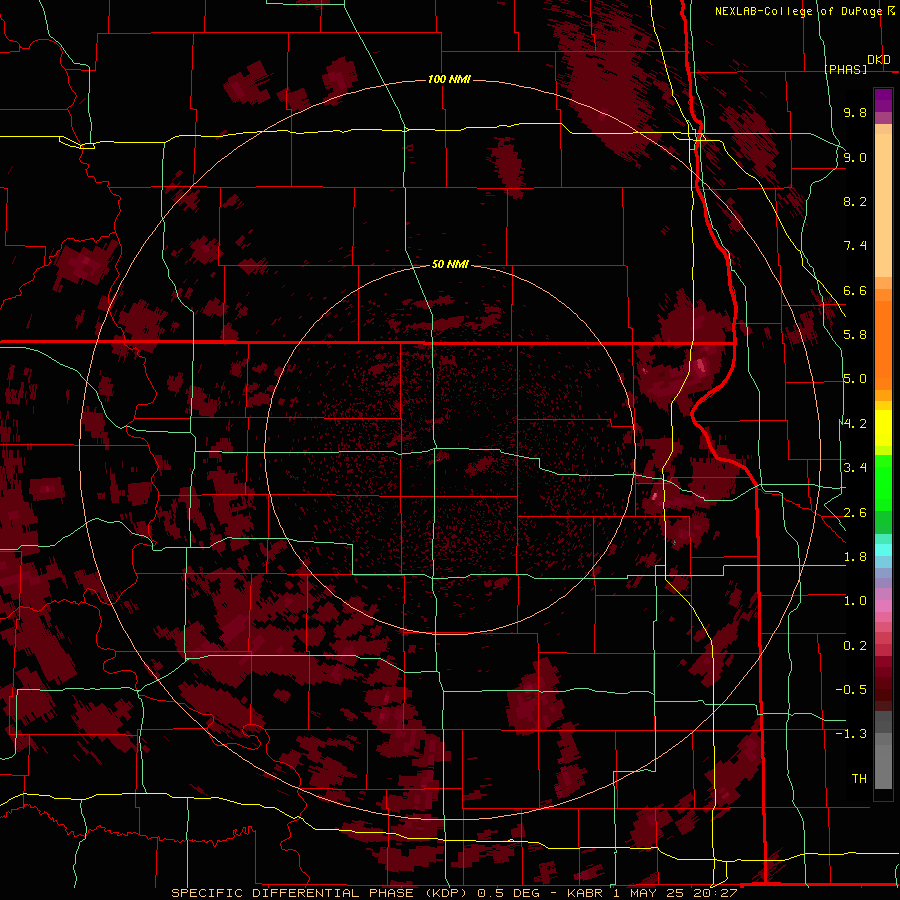
Task: Click the -0.5 legend value
Action: pos(851,690)
